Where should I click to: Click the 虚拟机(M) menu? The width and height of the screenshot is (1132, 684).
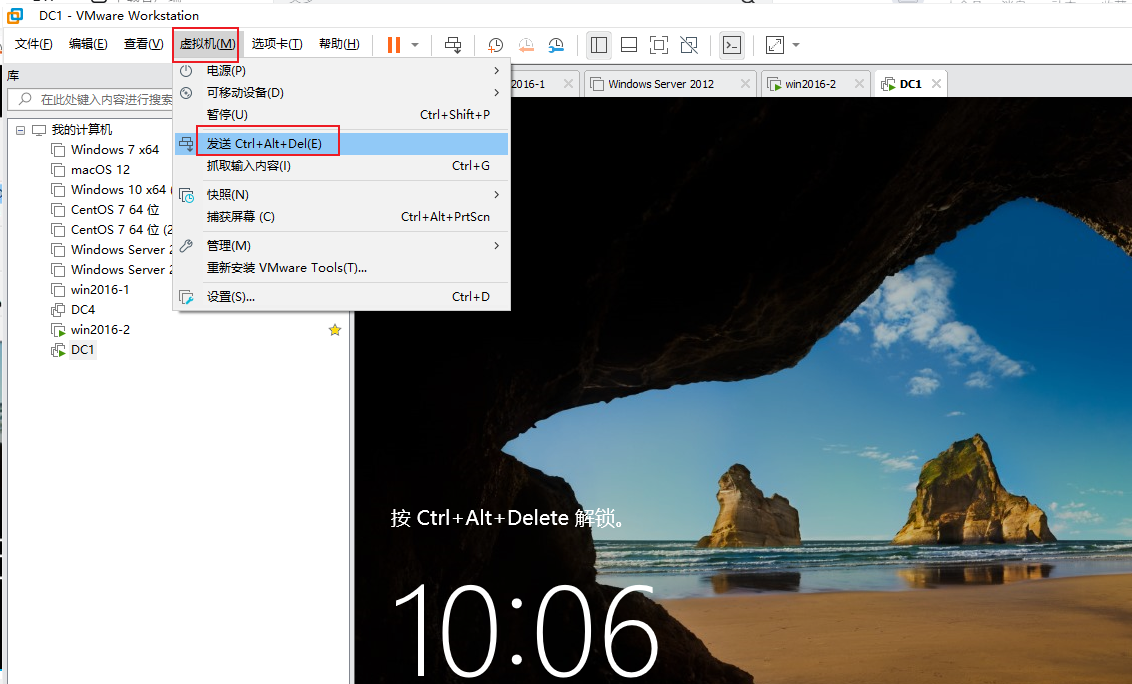[x=206, y=44]
